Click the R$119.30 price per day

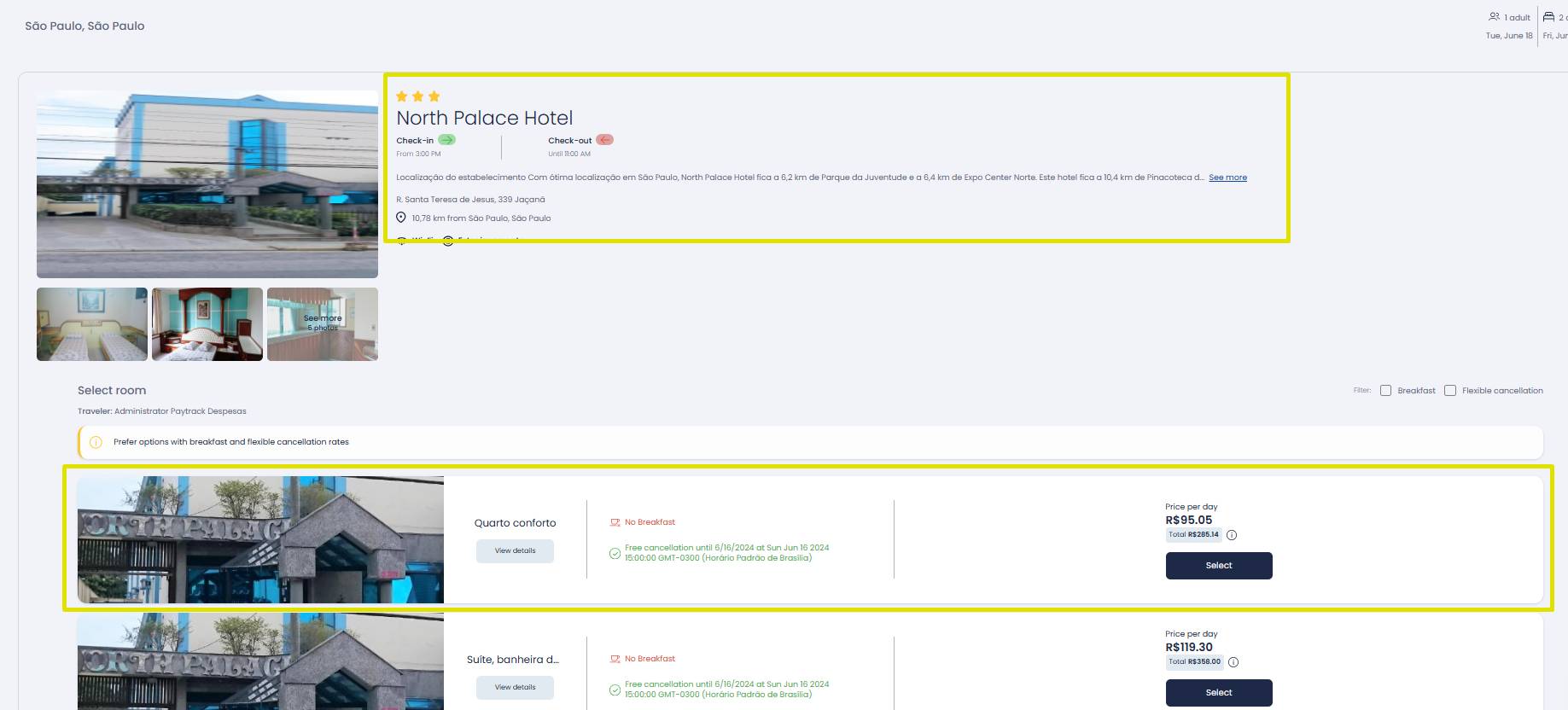tap(1188, 647)
